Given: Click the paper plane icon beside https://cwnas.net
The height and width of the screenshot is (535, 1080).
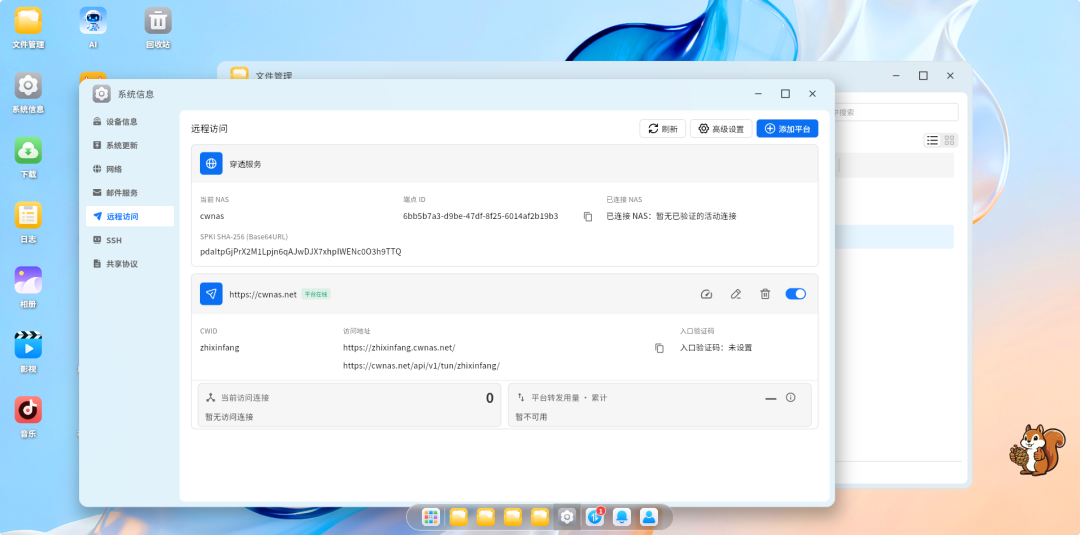Looking at the screenshot, I should pos(211,294).
